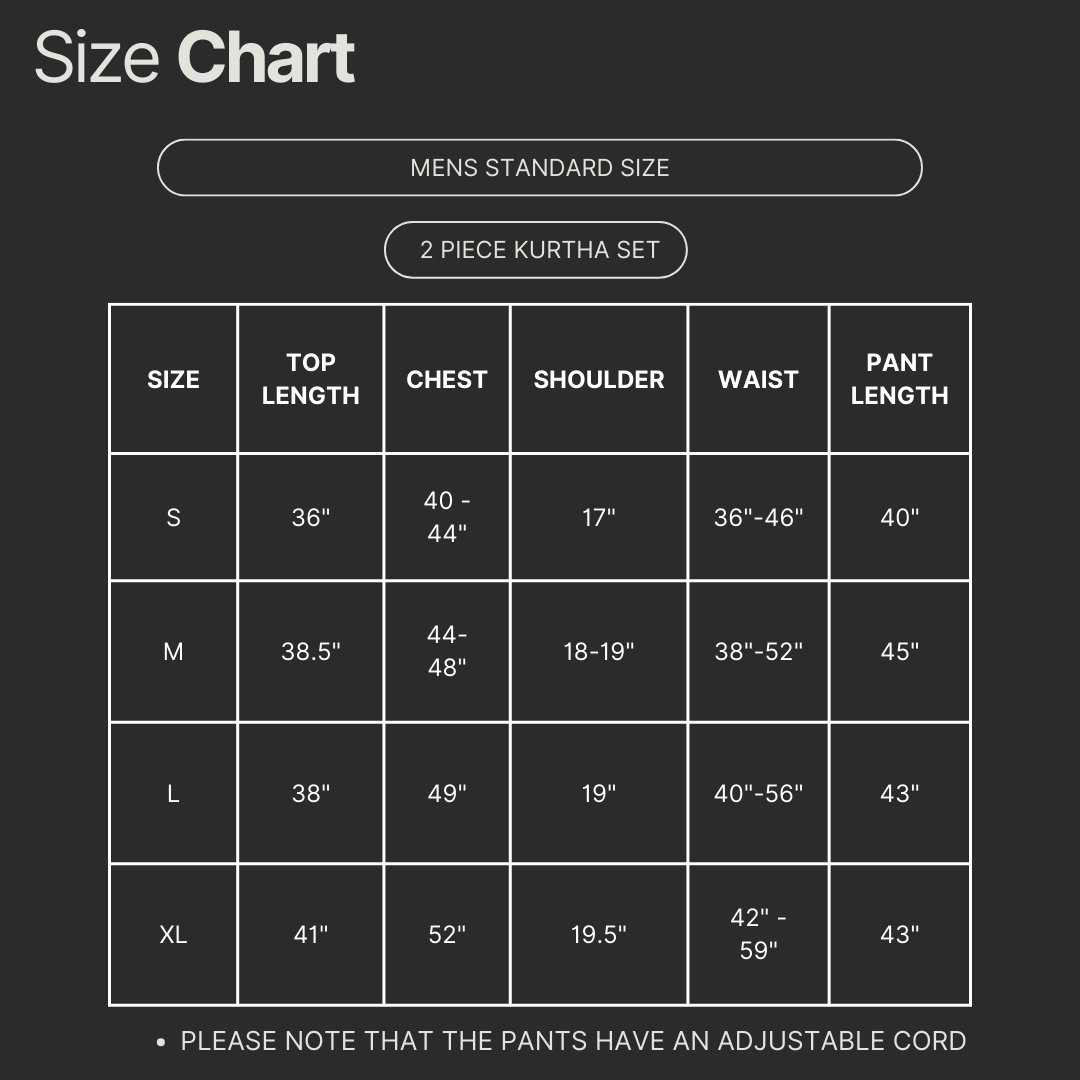Select the TOP LENGTH column header
The image size is (1080, 1080).
(x=310, y=379)
